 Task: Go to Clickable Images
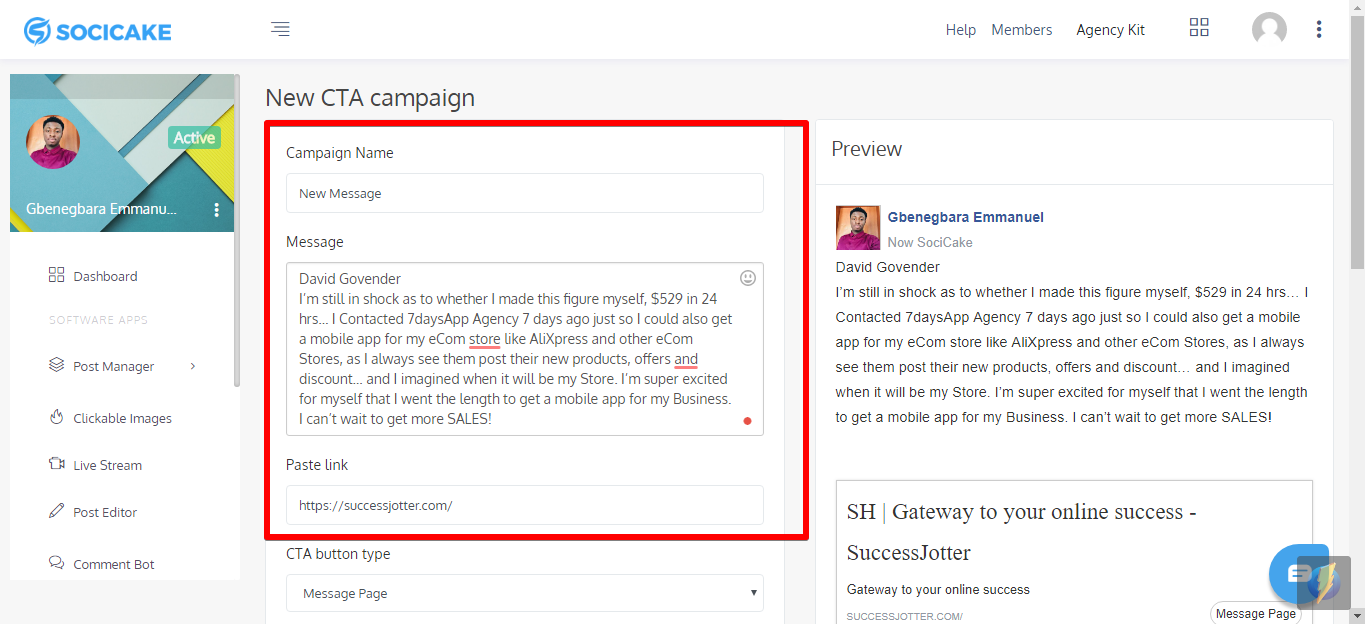[x=122, y=418]
